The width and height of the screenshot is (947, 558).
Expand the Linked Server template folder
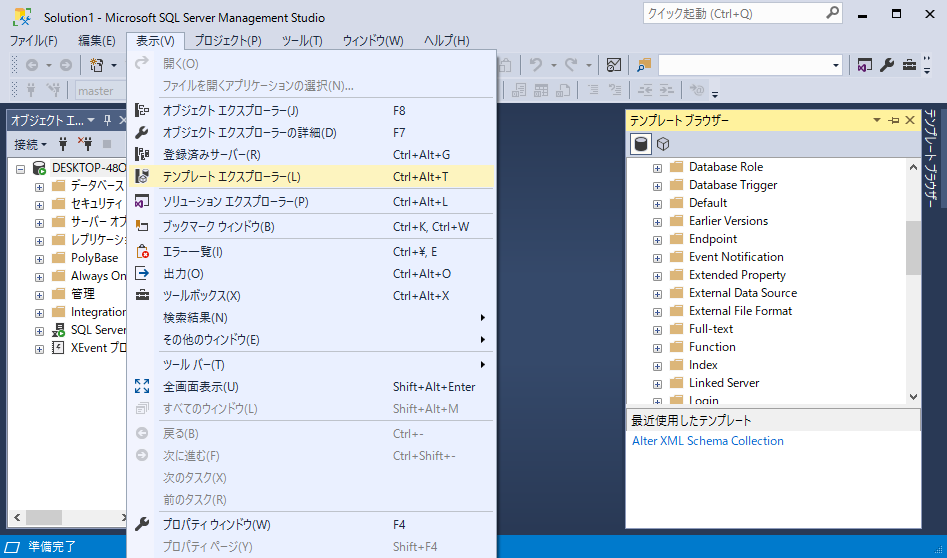(657, 385)
